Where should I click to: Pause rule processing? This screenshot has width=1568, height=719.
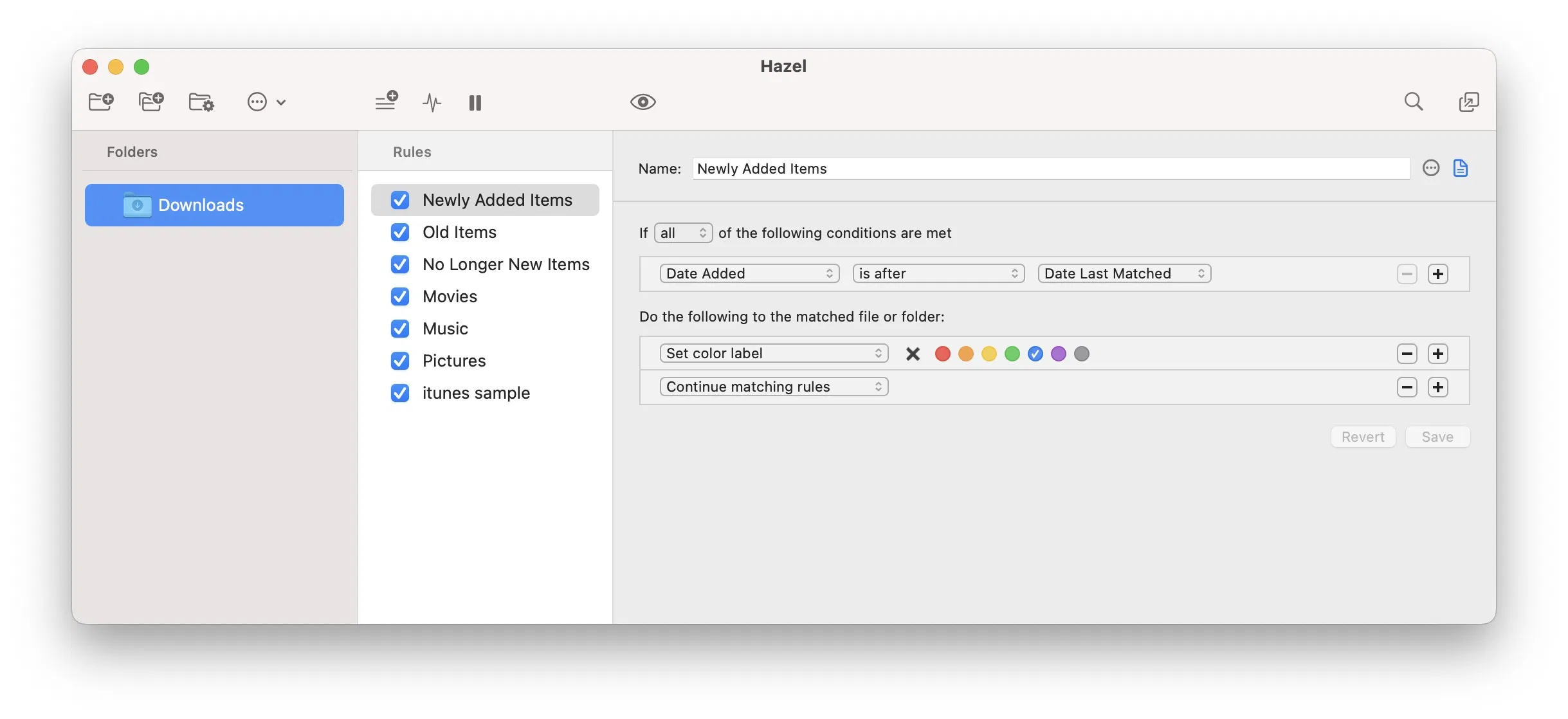coord(475,102)
